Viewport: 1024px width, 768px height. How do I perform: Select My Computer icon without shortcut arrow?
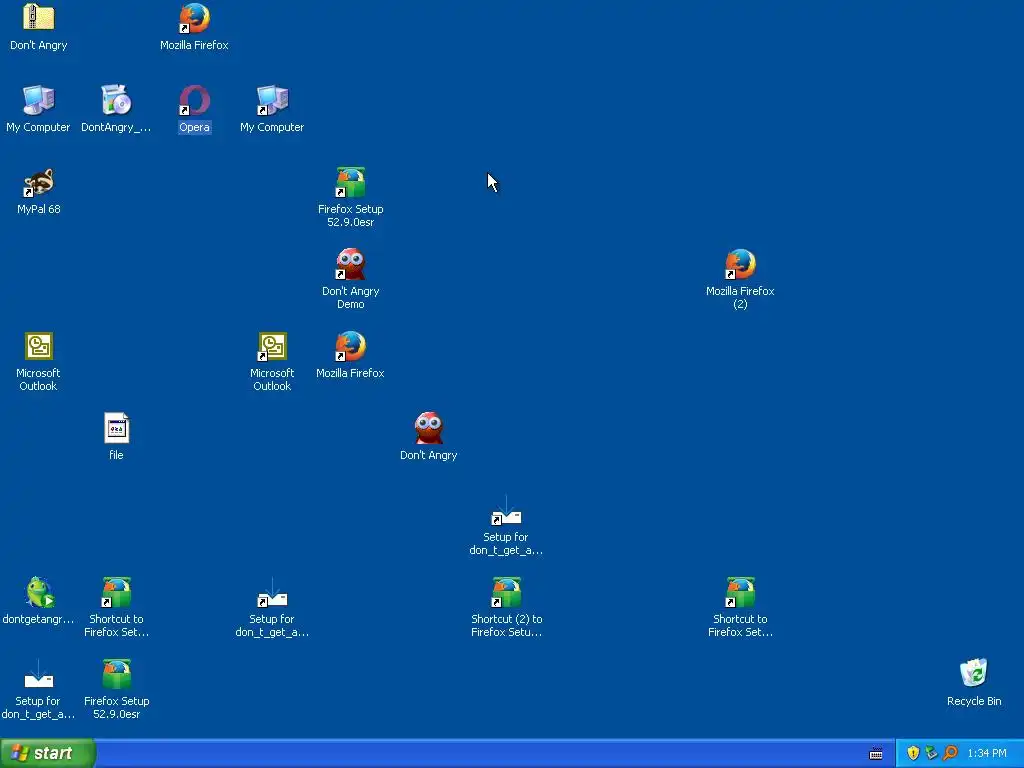pos(39,100)
